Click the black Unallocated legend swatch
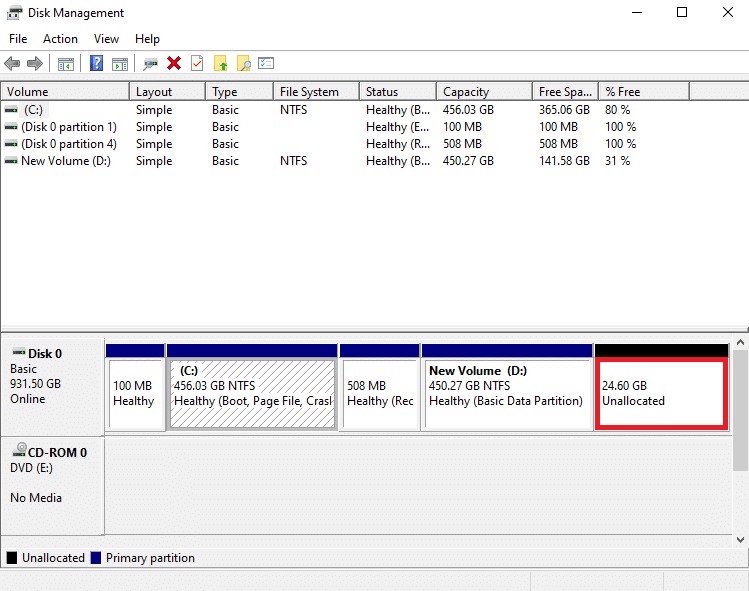Viewport: 749px width, 591px height. coord(12,558)
